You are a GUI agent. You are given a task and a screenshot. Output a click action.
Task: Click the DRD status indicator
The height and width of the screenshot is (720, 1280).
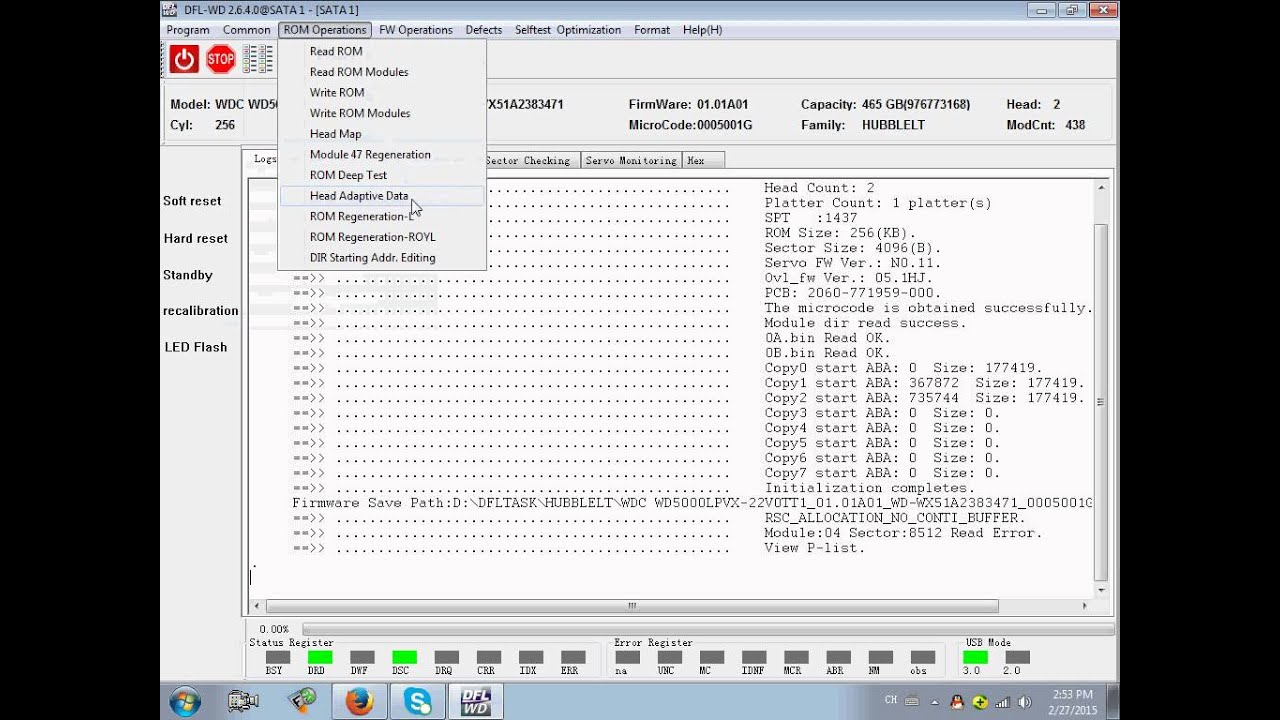tap(320, 657)
